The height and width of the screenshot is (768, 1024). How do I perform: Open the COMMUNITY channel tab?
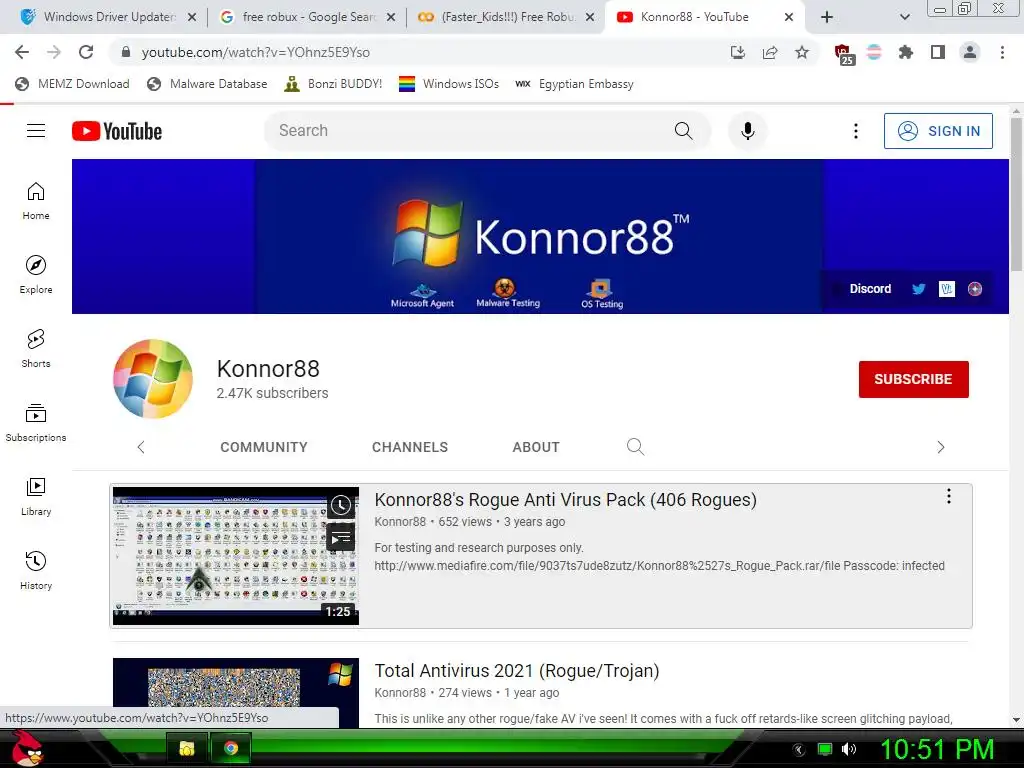264,447
